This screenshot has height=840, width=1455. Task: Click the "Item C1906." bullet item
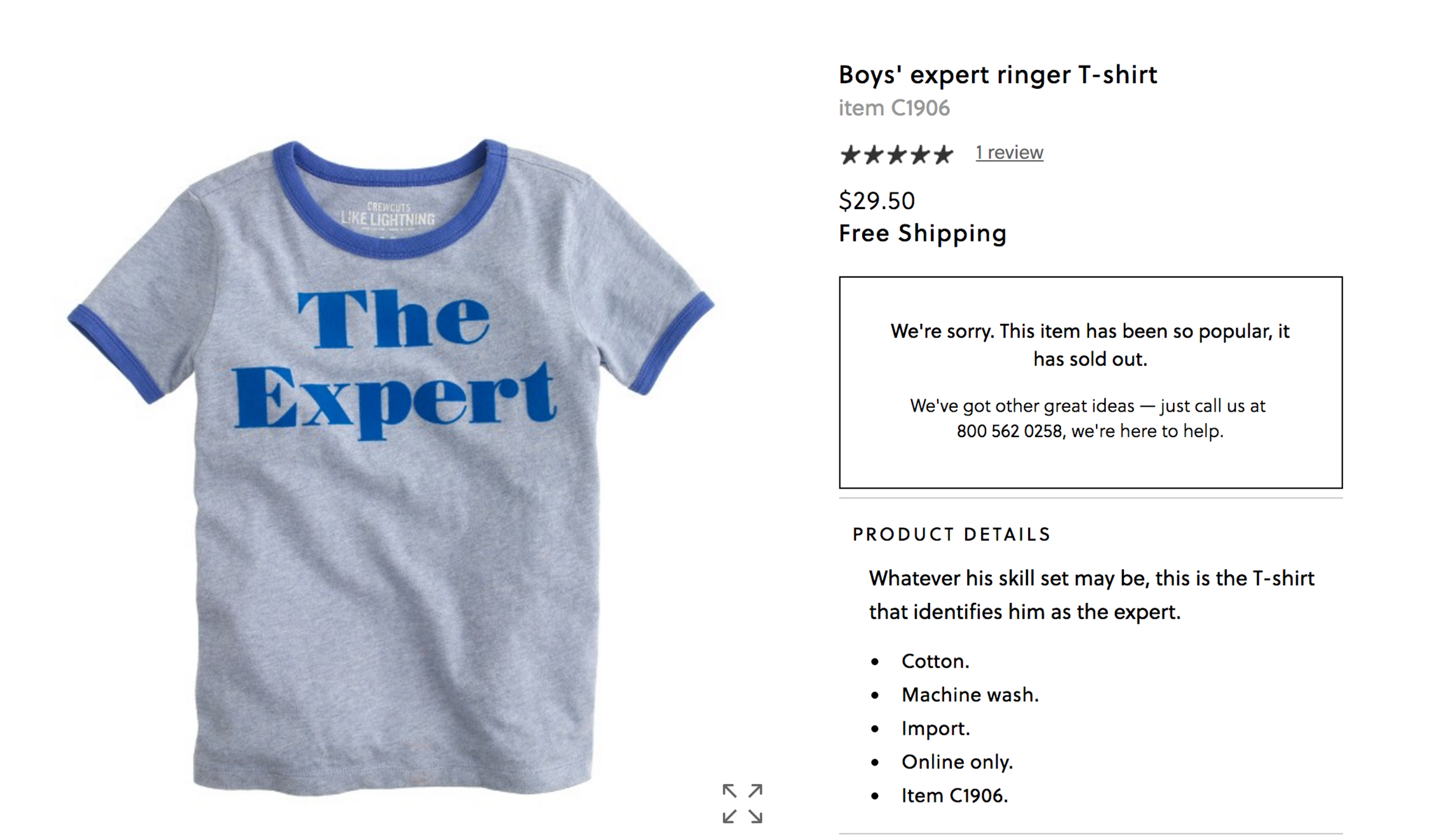[x=954, y=796]
